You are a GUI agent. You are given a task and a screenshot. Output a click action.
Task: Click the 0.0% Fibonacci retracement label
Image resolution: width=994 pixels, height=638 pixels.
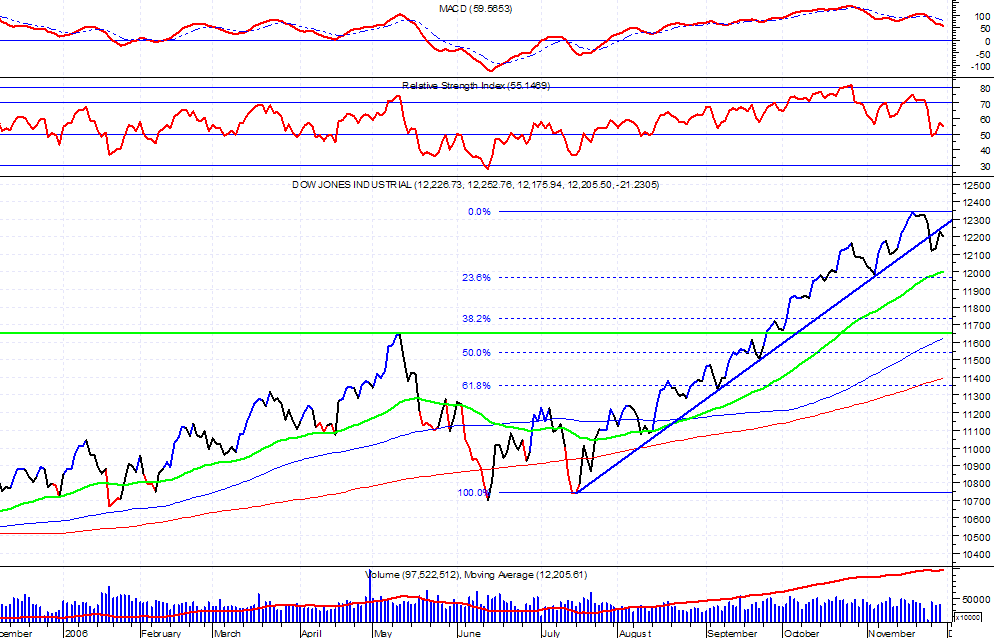coord(479,212)
